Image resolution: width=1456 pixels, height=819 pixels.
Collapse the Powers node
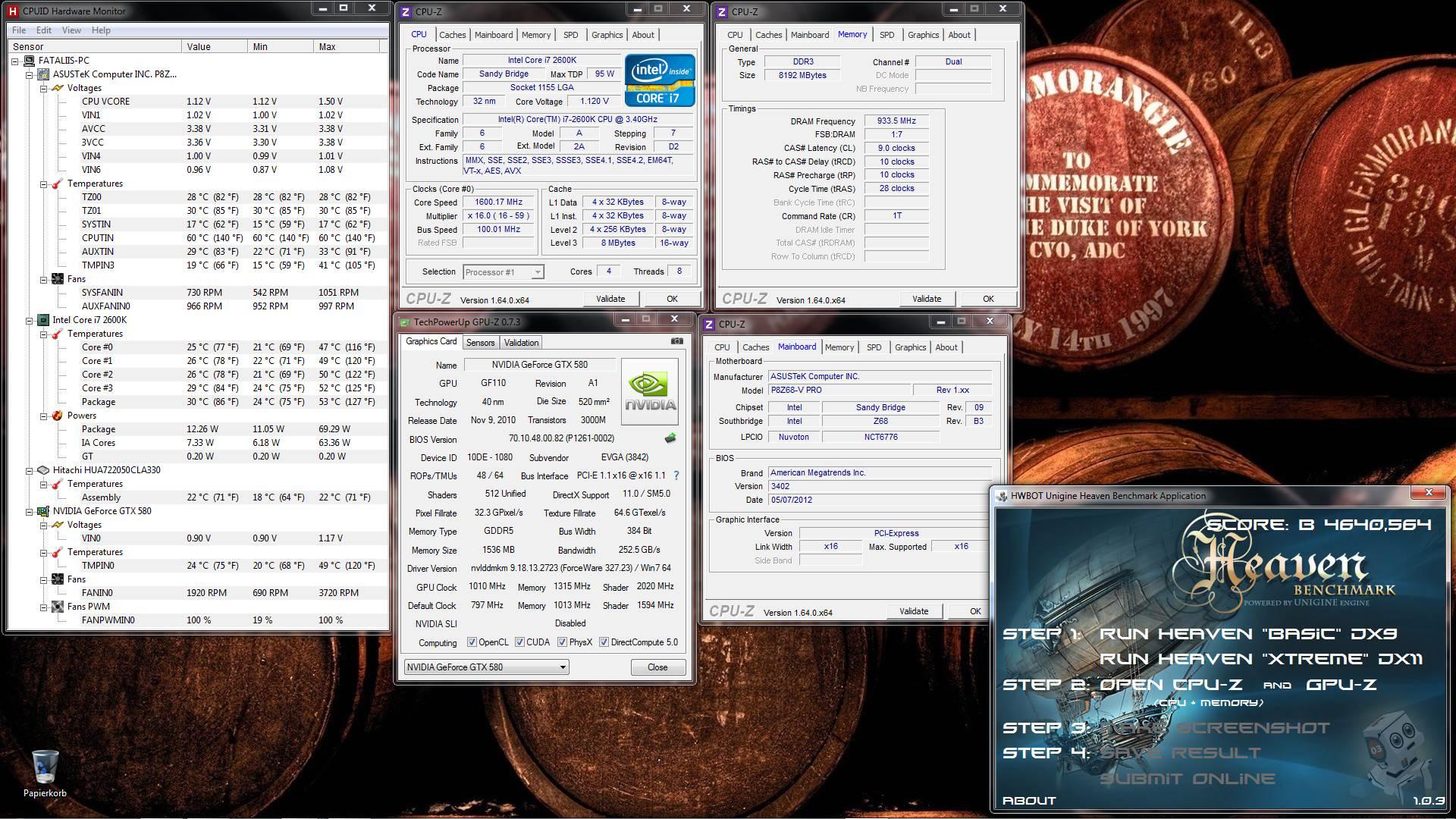[43, 416]
